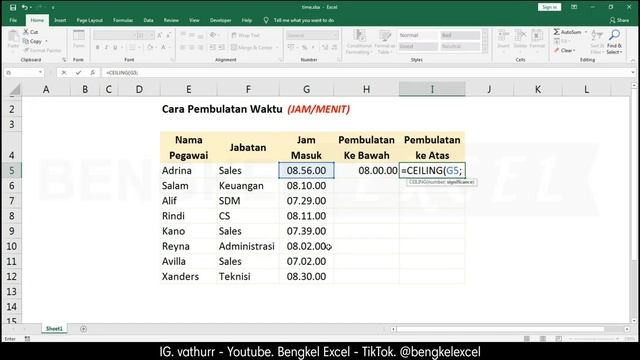The height and width of the screenshot is (360, 640).
Task: Switch to the Page Layout tab
Action: tap(89, 20)
